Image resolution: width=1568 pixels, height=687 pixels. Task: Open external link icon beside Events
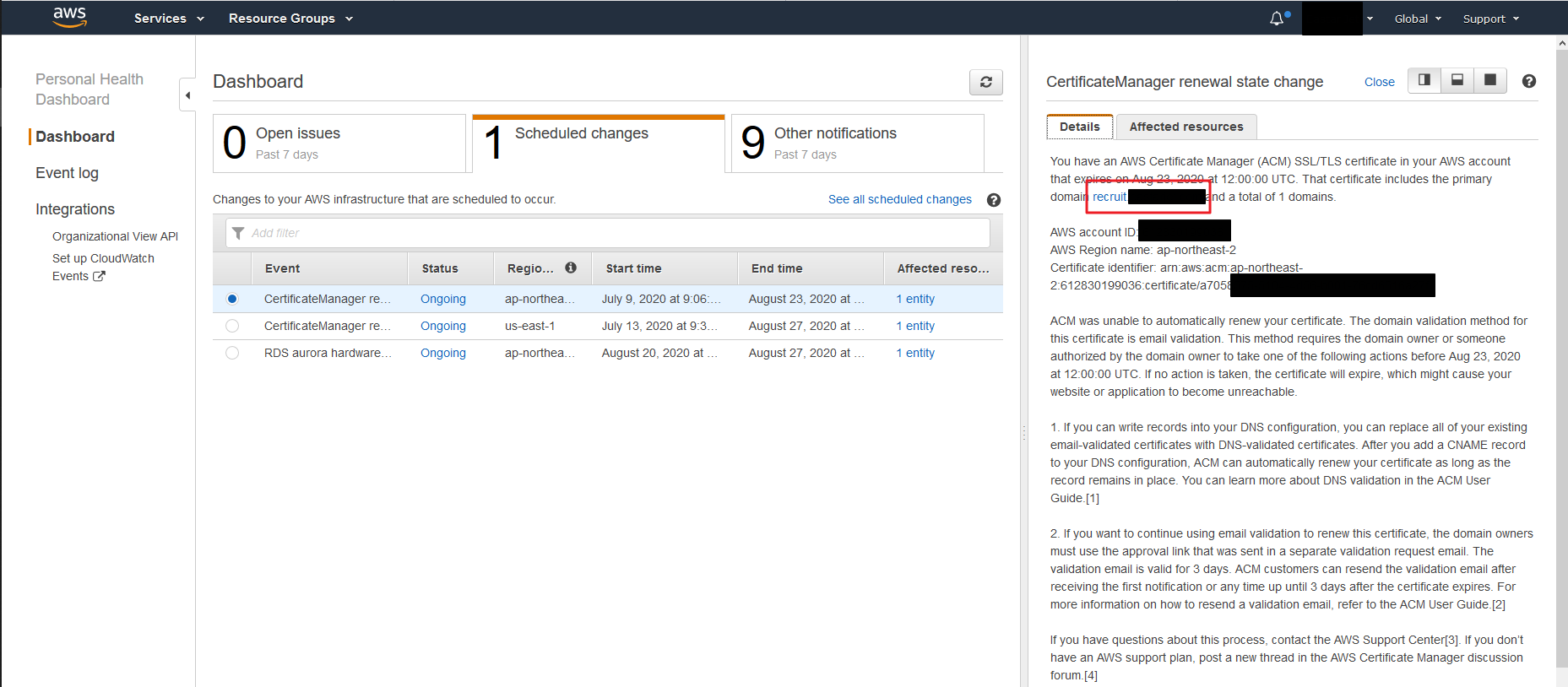coord(99,276)
